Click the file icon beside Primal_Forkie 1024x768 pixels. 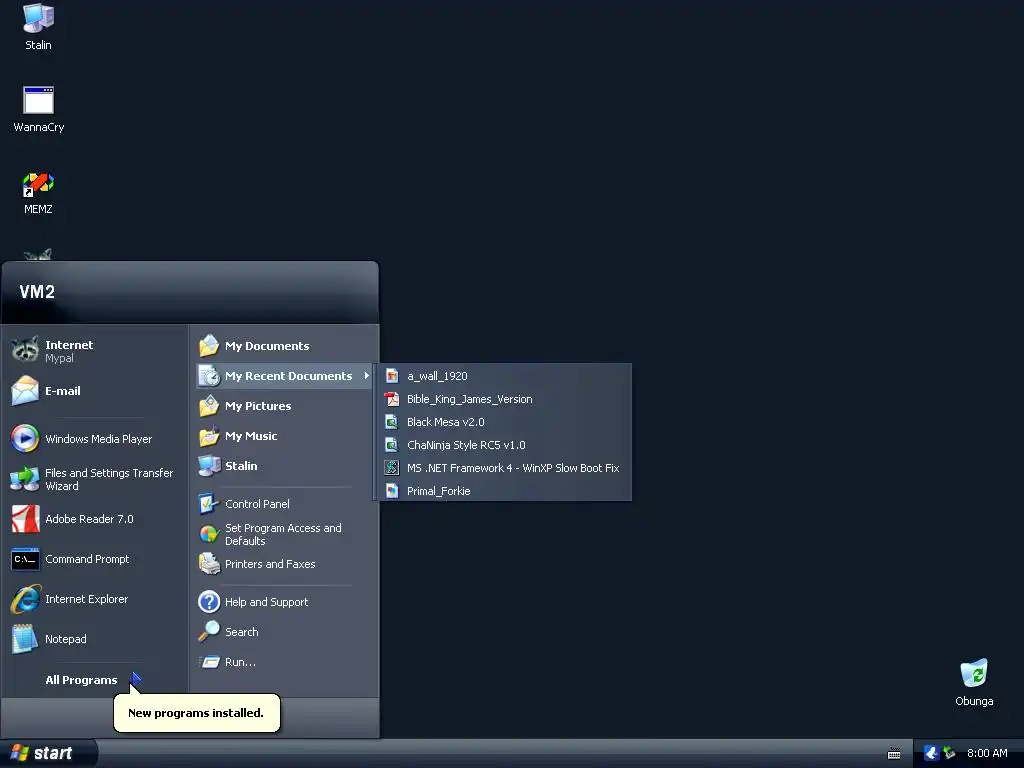tap(392, 490)
